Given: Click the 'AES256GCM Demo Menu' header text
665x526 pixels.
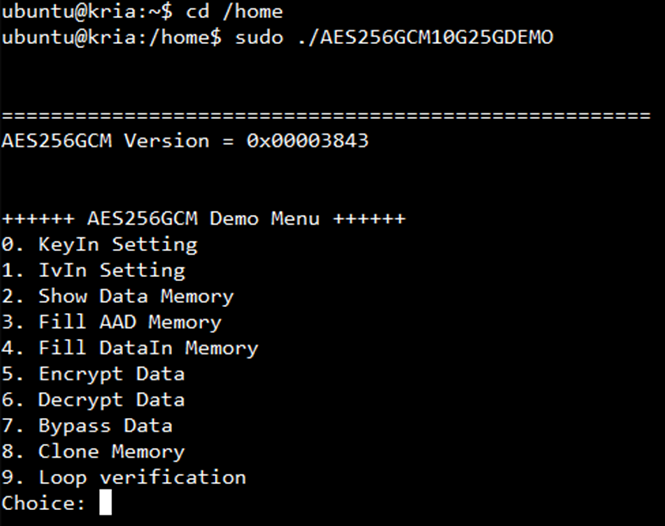Looking at the screenshot, I should pos(204,219).
